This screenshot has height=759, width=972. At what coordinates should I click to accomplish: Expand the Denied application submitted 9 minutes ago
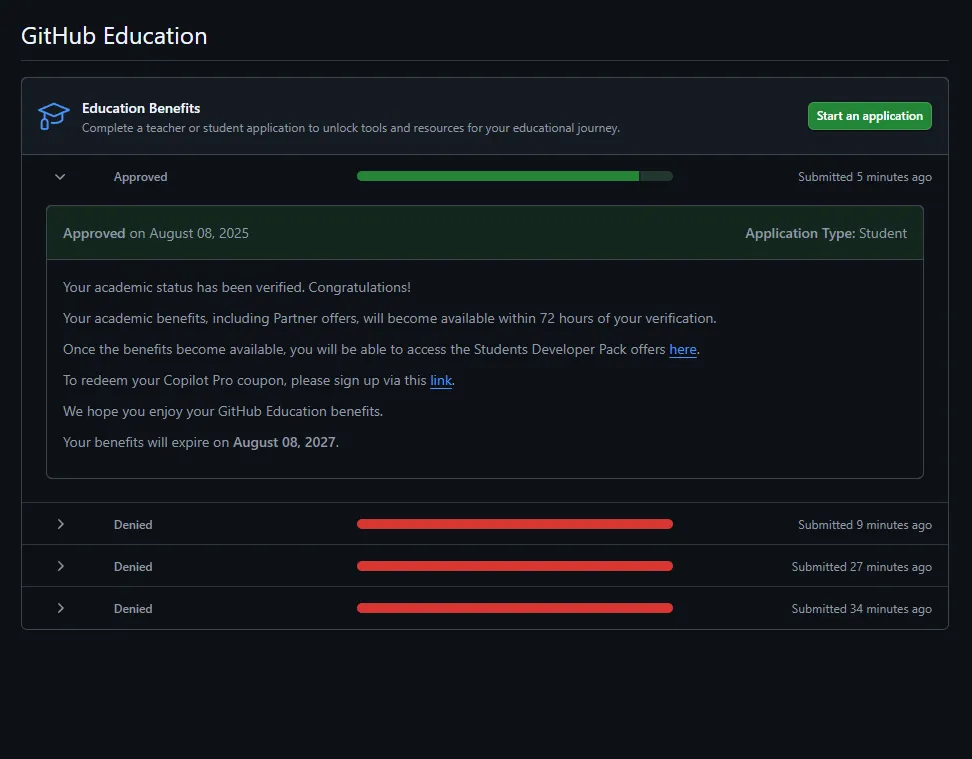click(x=60, y=524)
